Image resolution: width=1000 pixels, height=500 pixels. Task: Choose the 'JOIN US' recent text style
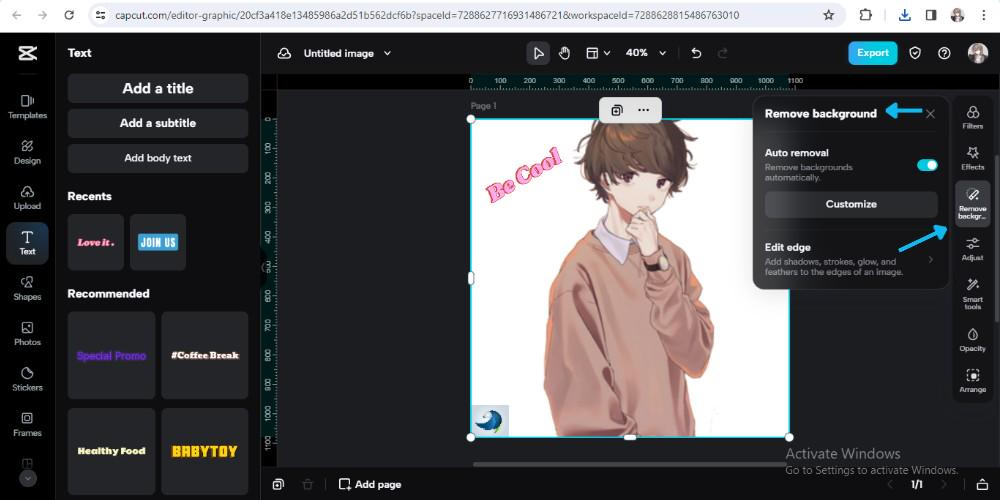[158, 242]
